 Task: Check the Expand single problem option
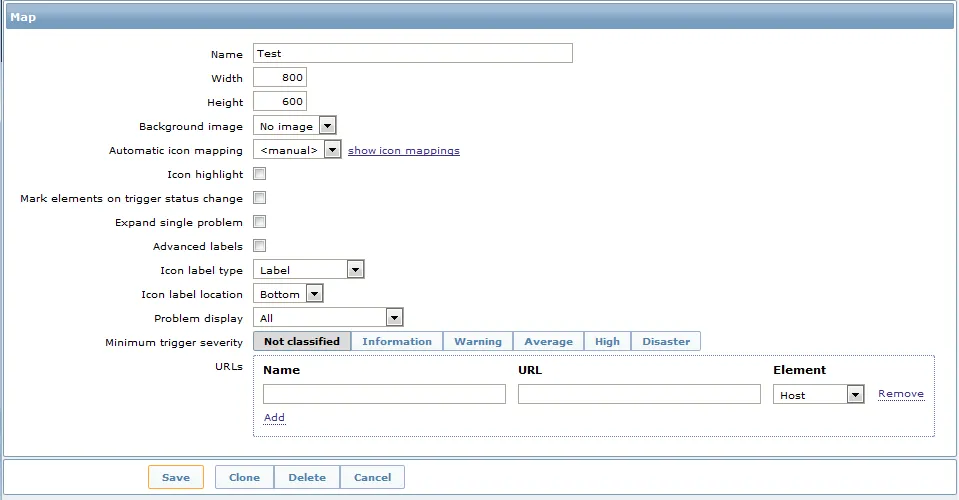point(260,222)
